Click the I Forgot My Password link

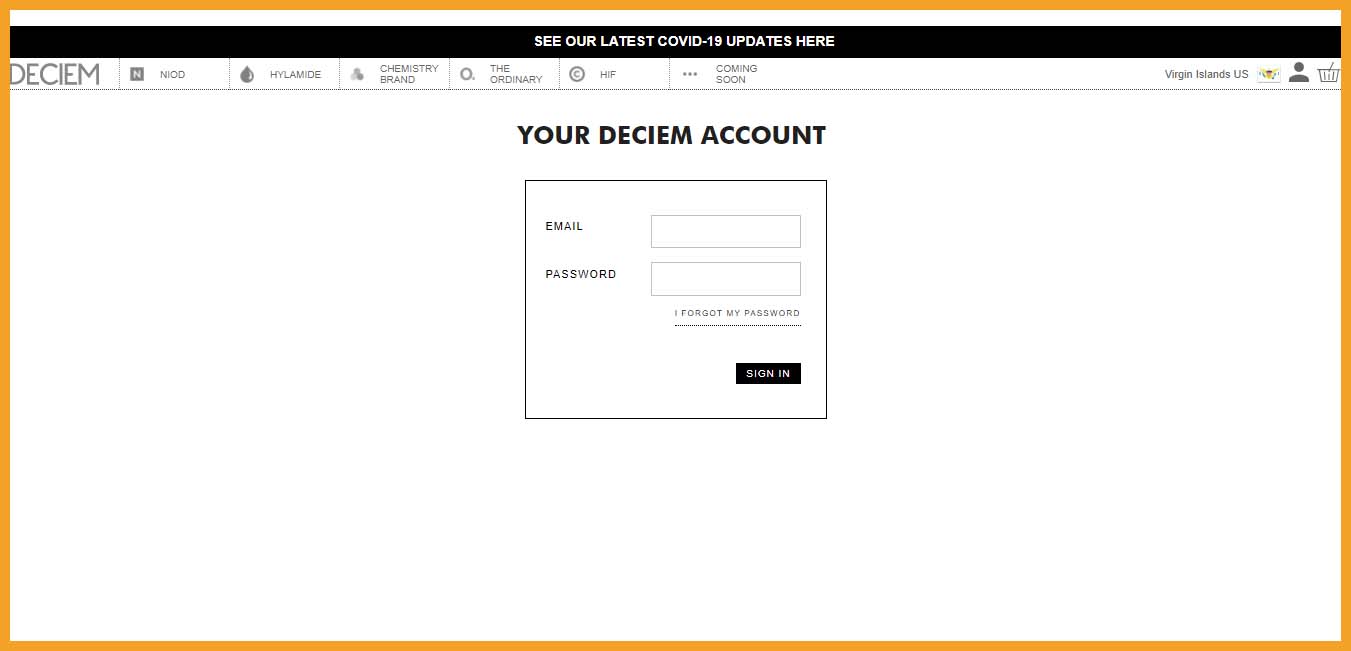click(x=738, y=314)
